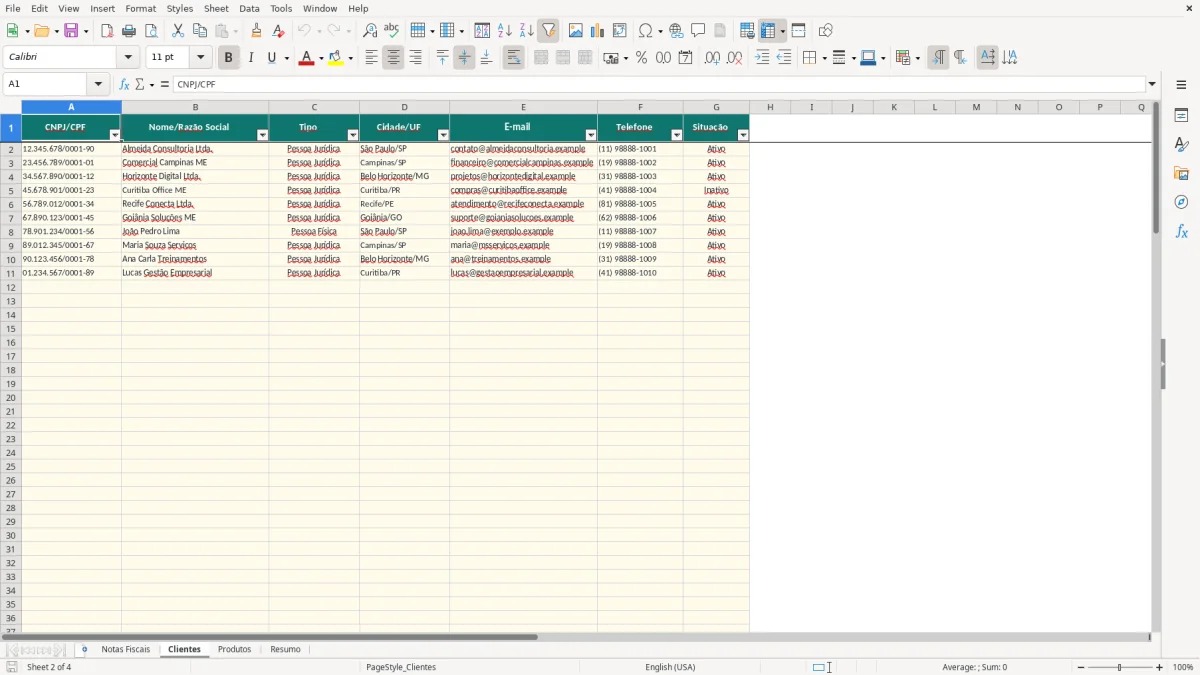Cut selection with the scissors icon
Image resolution: width=1200 pixels, height=675 pixels.
click(178, 31)
